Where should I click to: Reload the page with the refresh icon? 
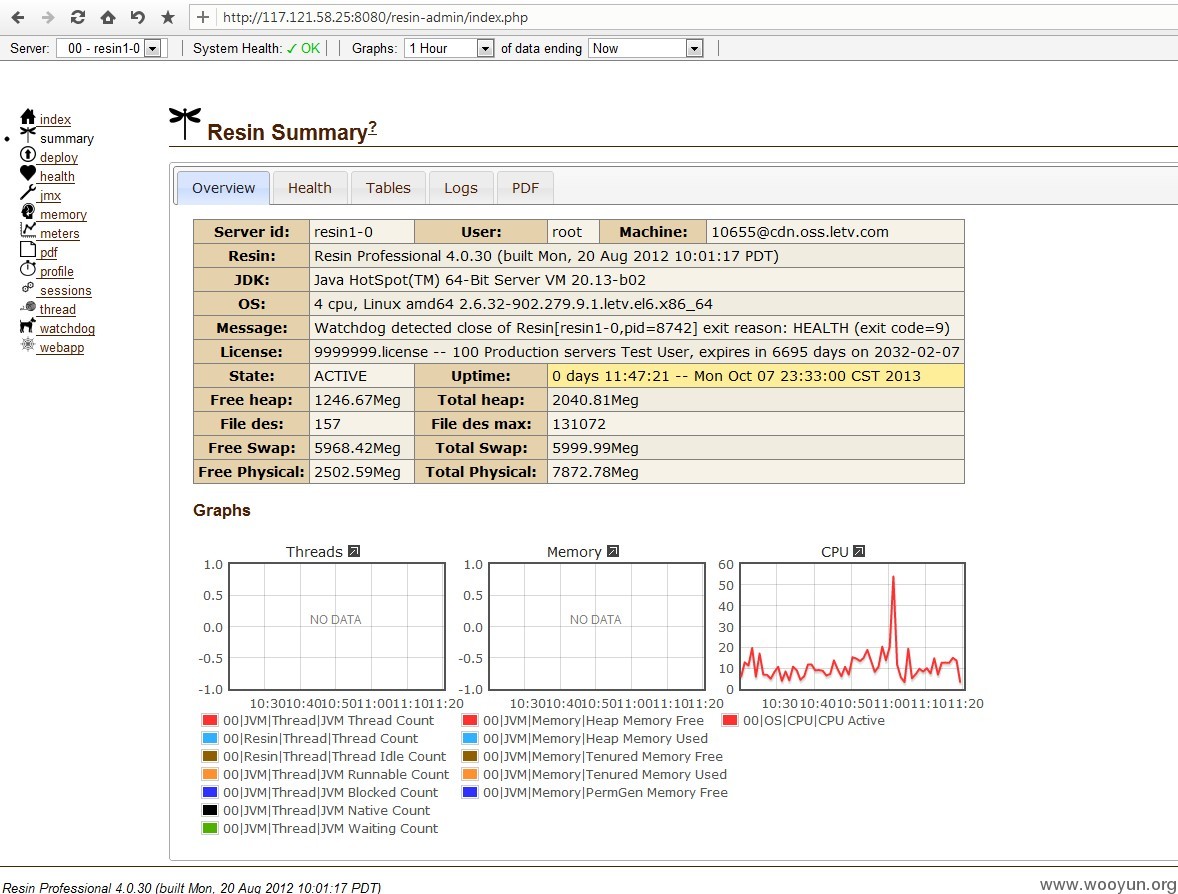click(x=78, y=17)
